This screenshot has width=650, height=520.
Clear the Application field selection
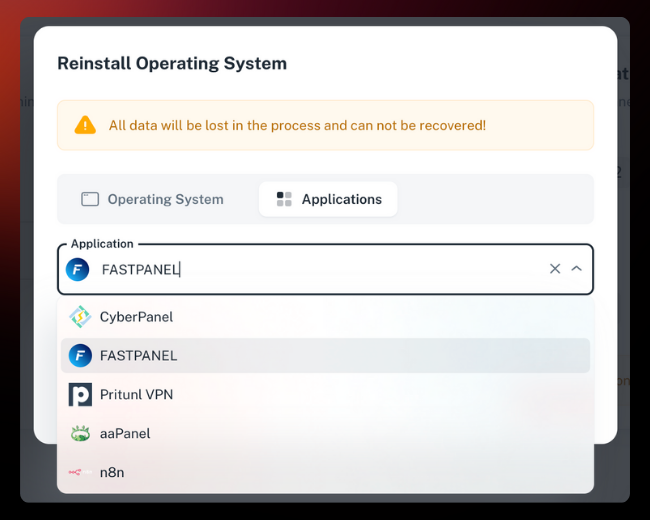[555, 269]
